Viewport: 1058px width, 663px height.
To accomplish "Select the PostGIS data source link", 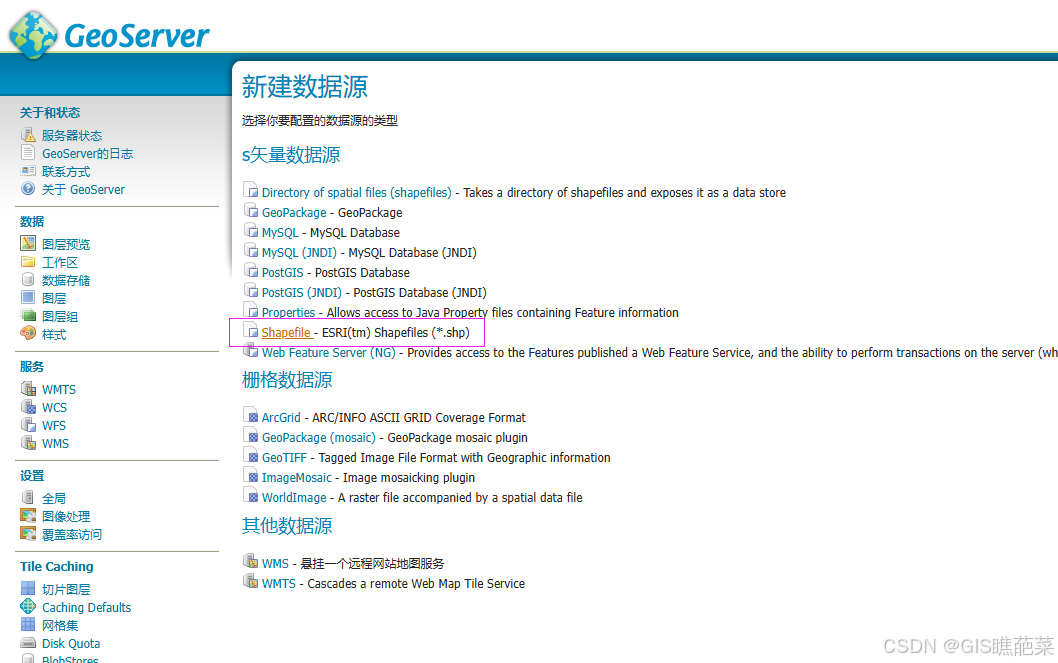I will click(x=283, y=272).
